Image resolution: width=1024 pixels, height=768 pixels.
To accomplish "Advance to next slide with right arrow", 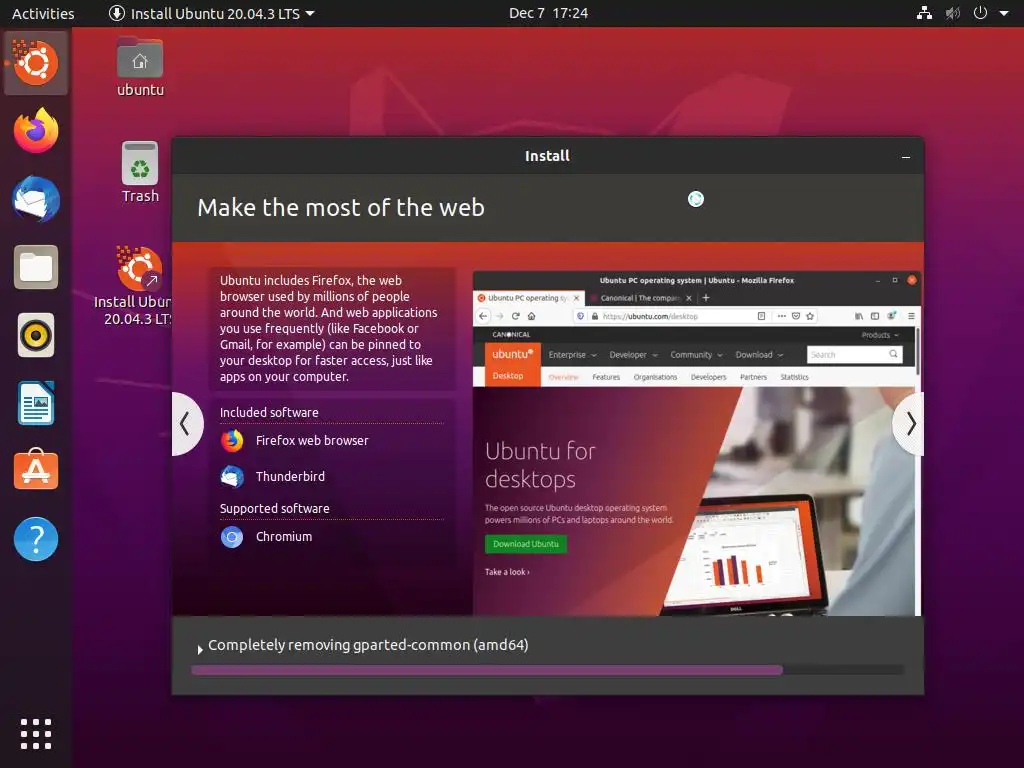I will click(x=910, y=424).
